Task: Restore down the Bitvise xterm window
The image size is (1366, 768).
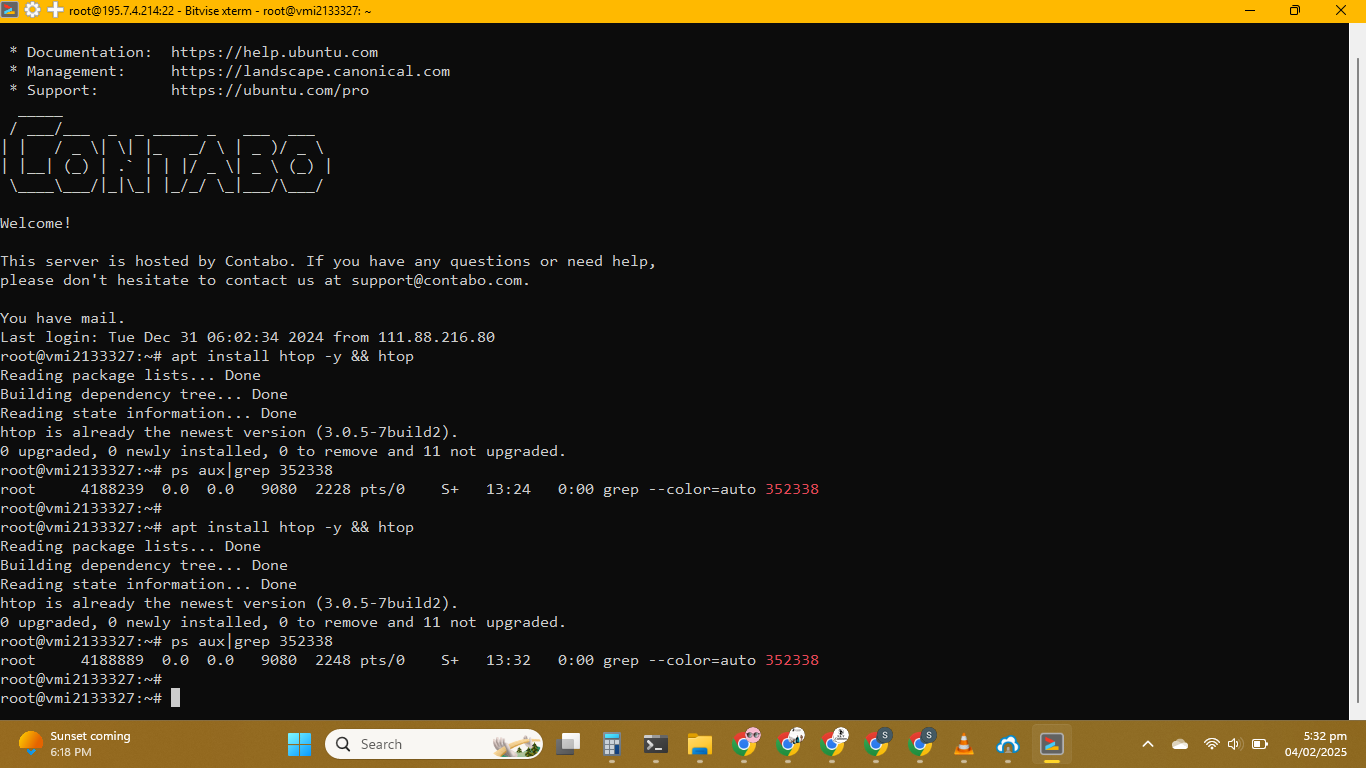Action: coord(1295,10)
